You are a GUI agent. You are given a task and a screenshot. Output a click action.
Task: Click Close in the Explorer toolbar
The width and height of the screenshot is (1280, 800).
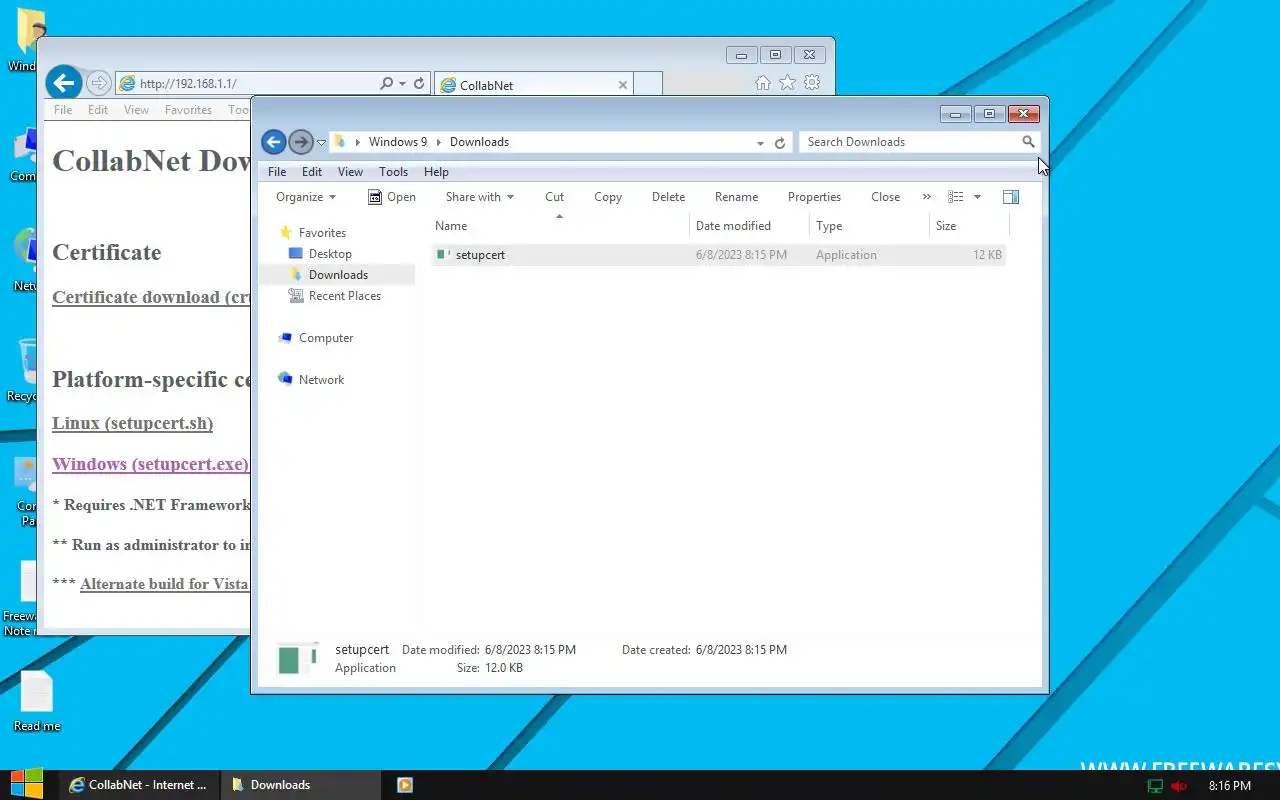pos(885,197)
